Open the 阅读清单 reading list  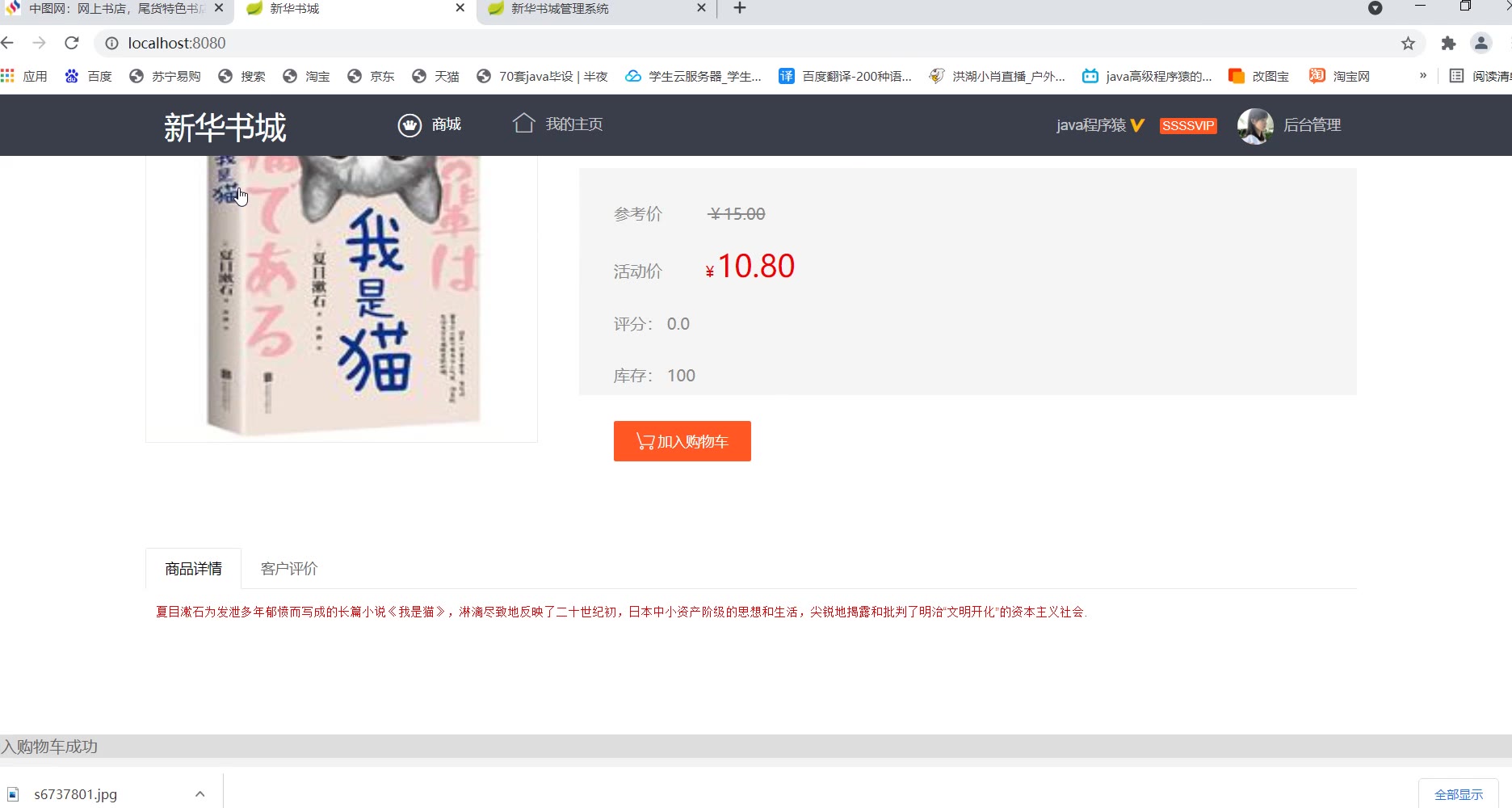click(1480, 76)
